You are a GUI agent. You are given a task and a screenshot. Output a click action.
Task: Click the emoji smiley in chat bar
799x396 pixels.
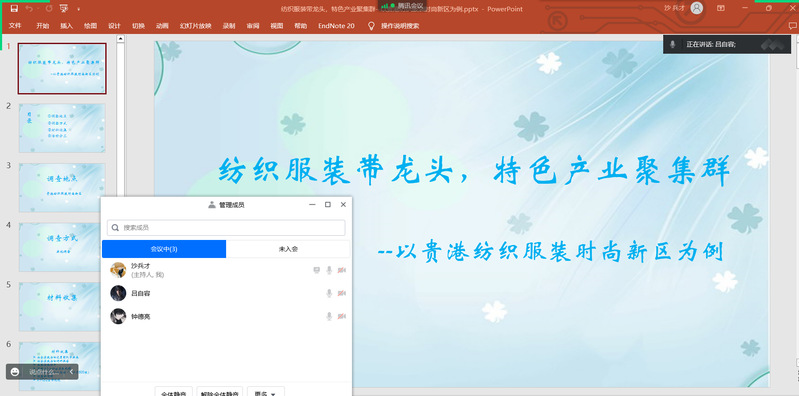pos(15,372)
